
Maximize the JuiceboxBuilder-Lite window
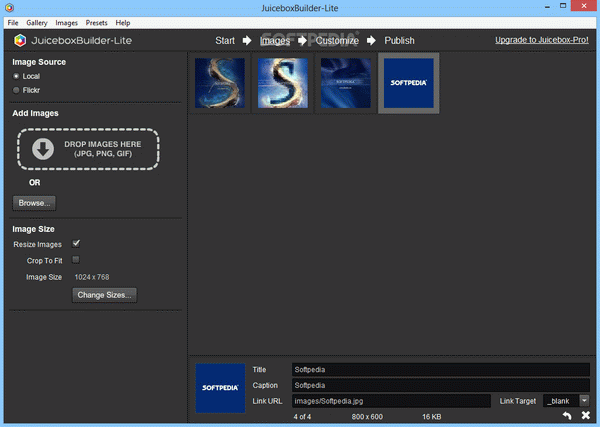point(563,6)
